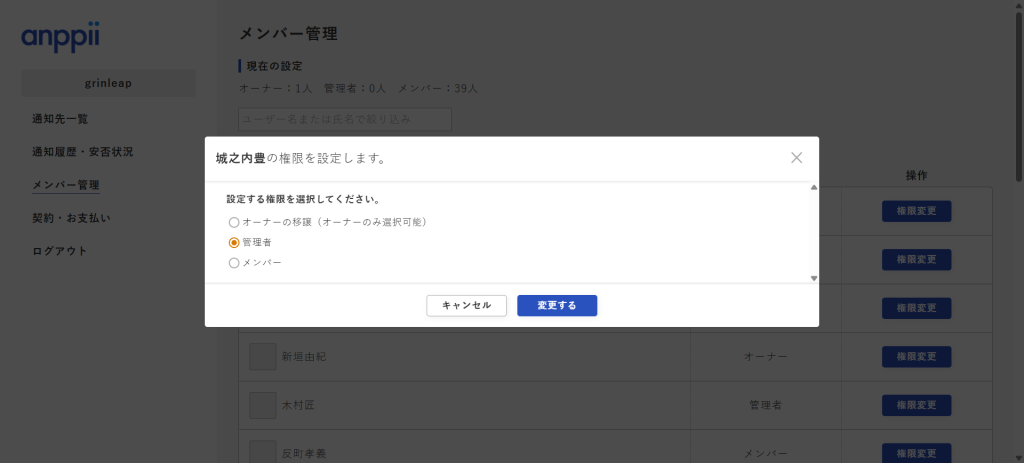
Task: Click the 管理者 role cell of 木村匠
Action: click(x=765, y=405)
